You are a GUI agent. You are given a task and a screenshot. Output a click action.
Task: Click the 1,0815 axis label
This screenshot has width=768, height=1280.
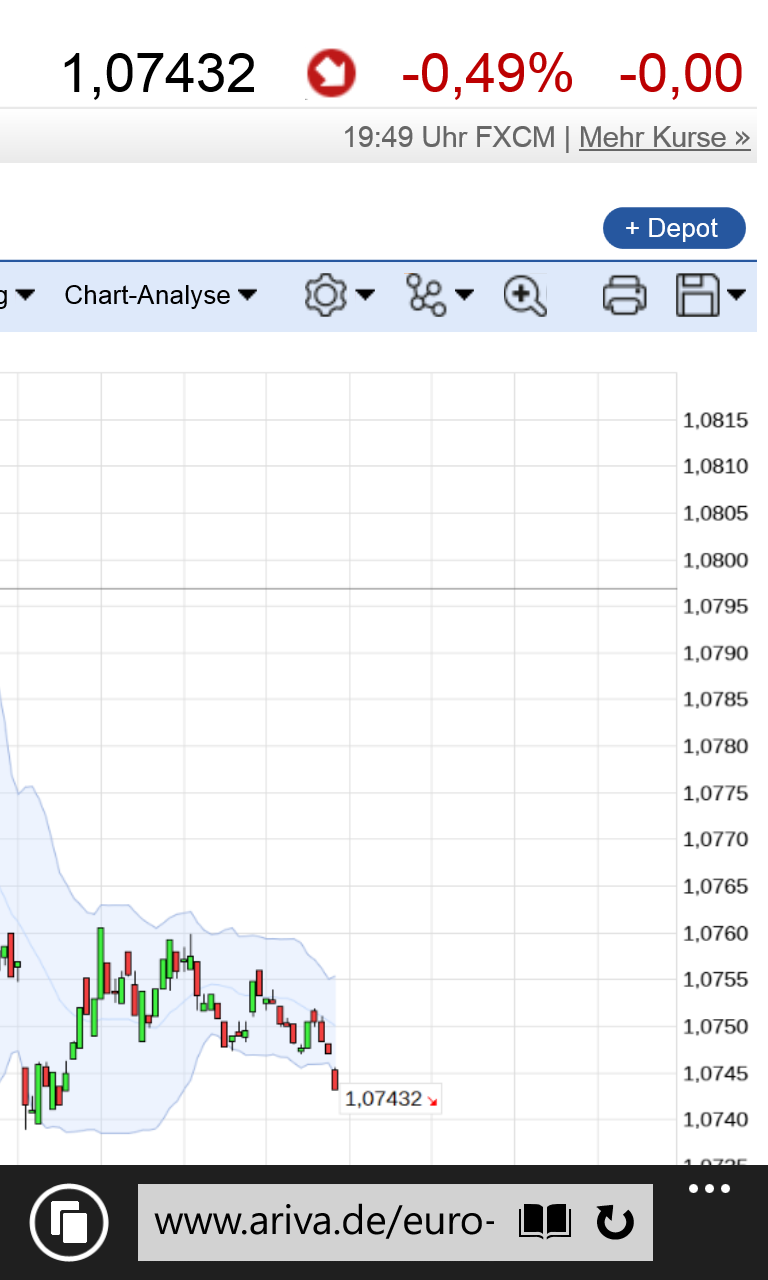pos(715,420)
